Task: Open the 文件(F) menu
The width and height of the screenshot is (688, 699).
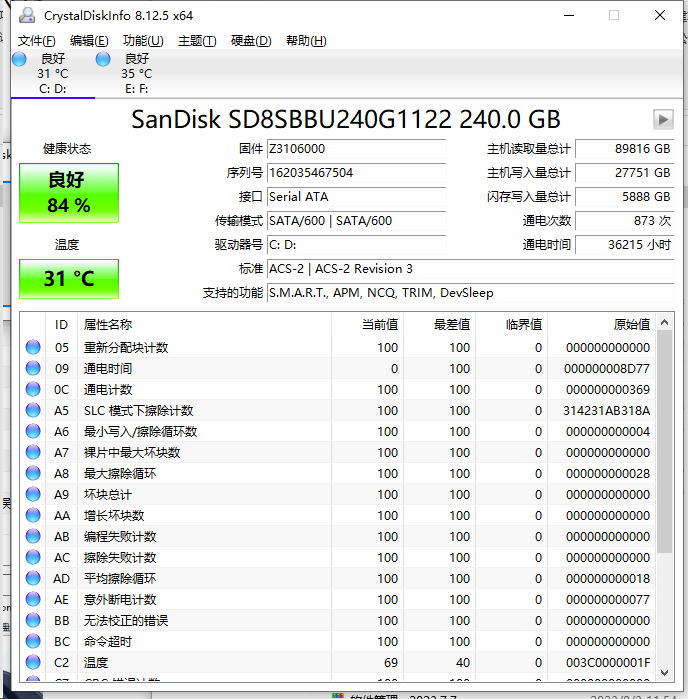Action: [x=37, y=41]
